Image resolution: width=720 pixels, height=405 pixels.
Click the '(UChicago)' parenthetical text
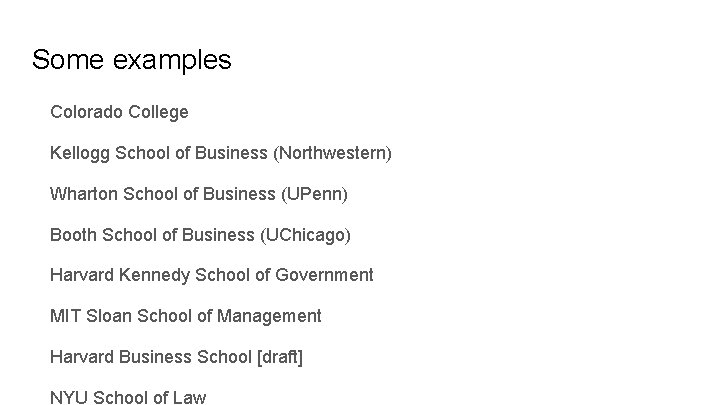point(305,234)
